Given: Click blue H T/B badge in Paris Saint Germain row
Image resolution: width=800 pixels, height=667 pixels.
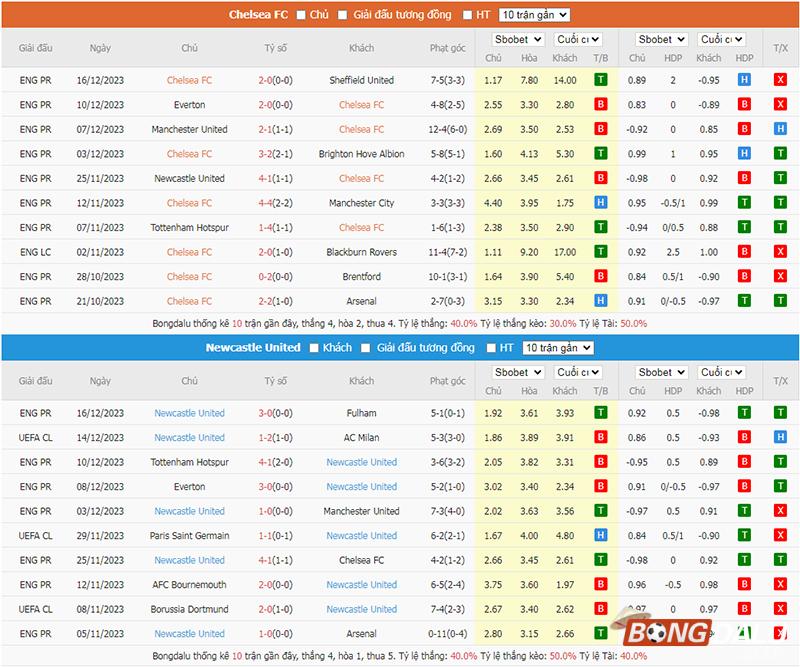Looking at the screenshot, I should tap(600, 536).
